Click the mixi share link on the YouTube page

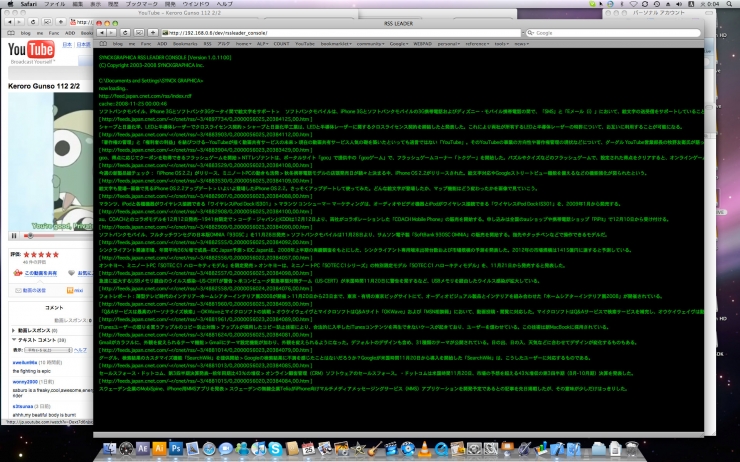75,290
